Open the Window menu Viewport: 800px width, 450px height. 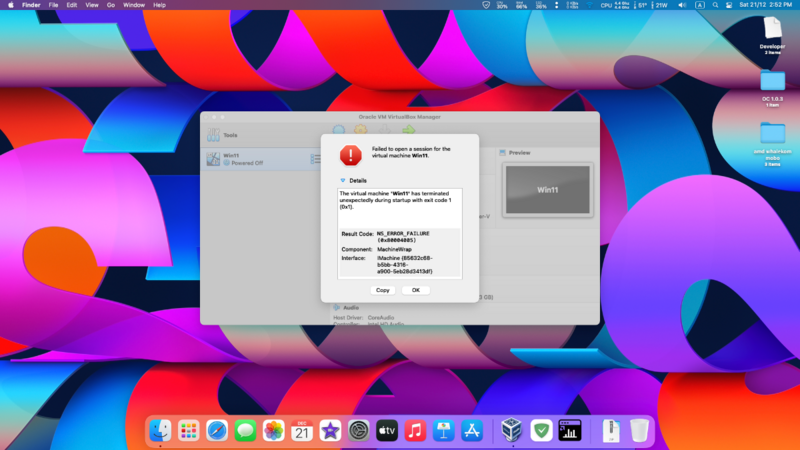(x=134, y=5)
